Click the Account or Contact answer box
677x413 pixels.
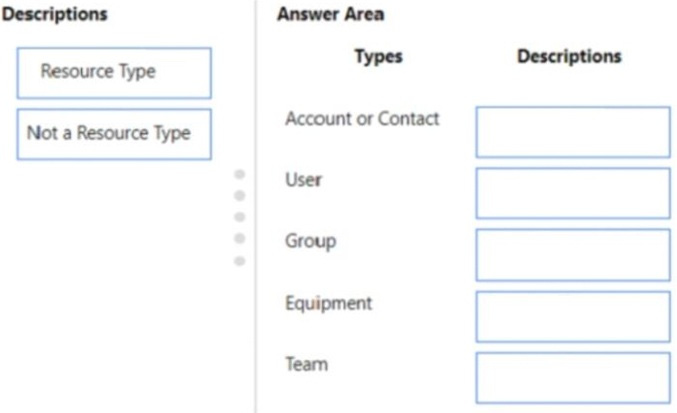pyautogui.click(x=573, y=132)
